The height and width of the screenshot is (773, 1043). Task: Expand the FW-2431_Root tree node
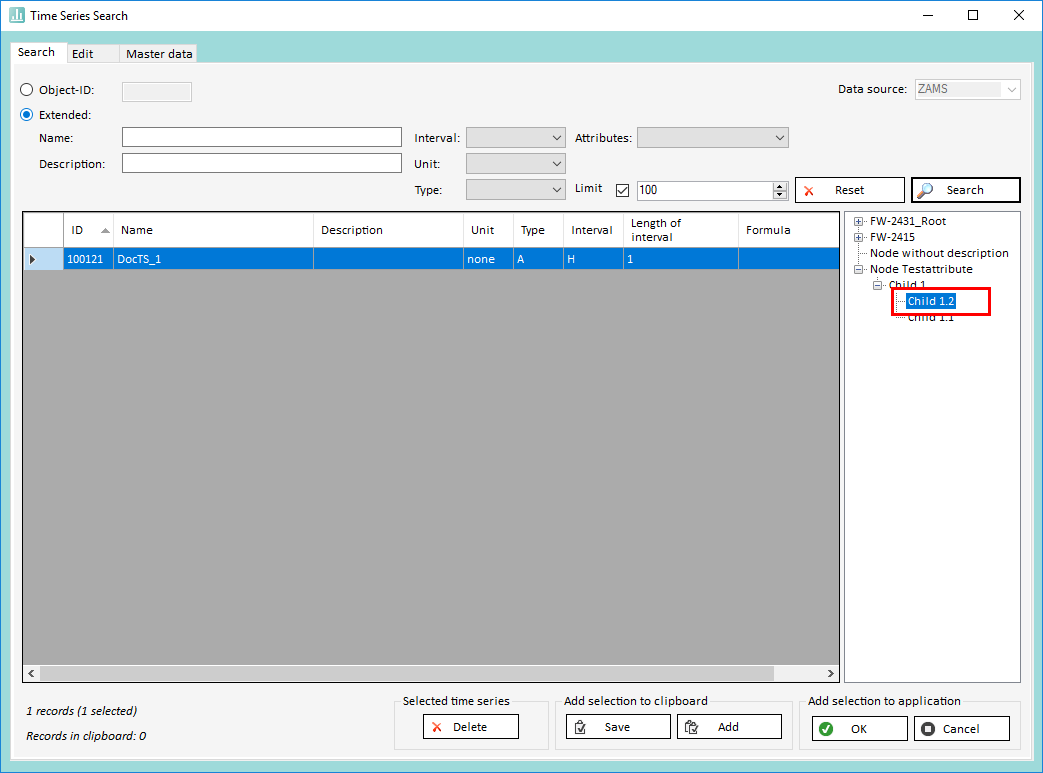tap(859, 222)
